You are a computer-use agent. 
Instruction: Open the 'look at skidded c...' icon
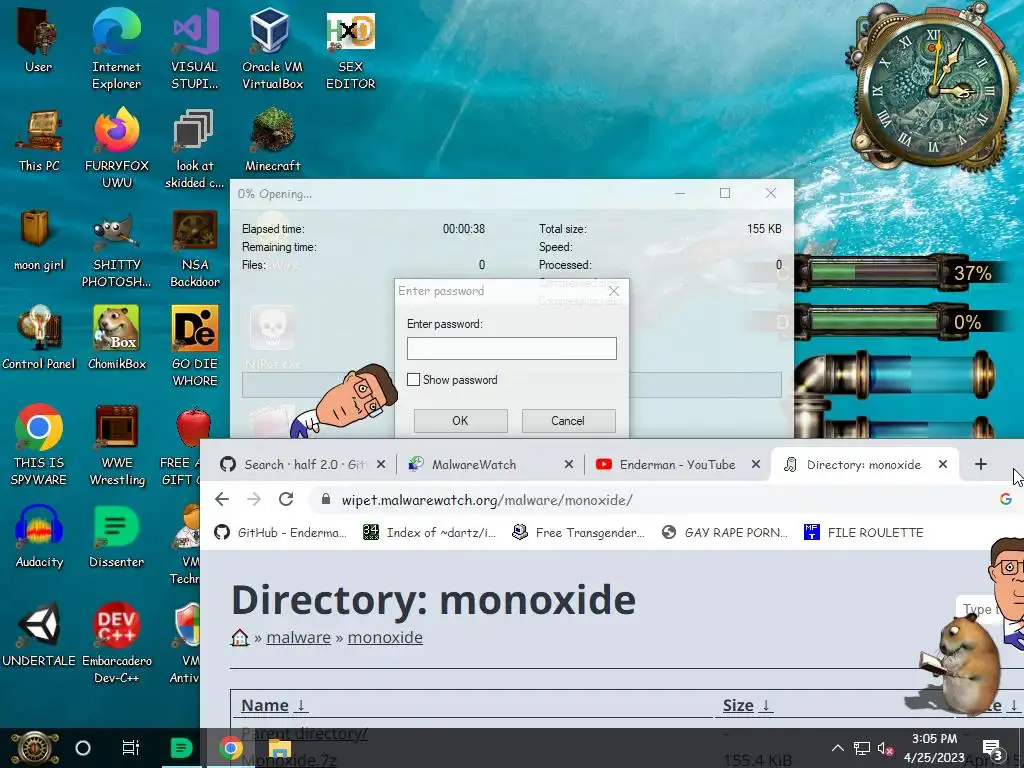click(x=194, y=148)
